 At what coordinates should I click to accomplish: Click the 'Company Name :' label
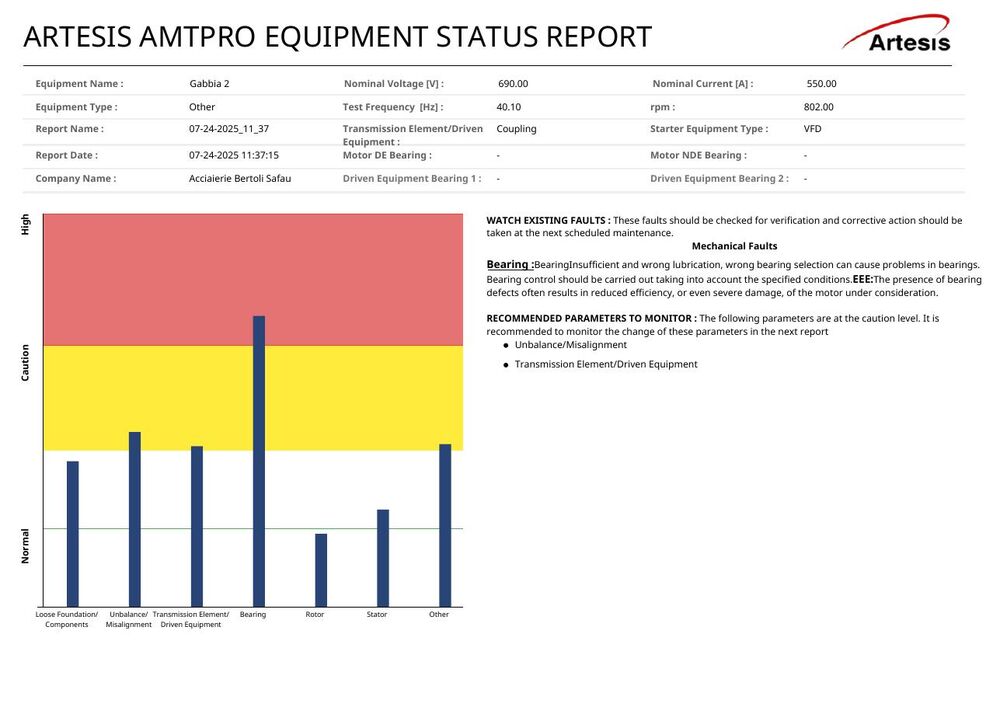pos(76,179)
